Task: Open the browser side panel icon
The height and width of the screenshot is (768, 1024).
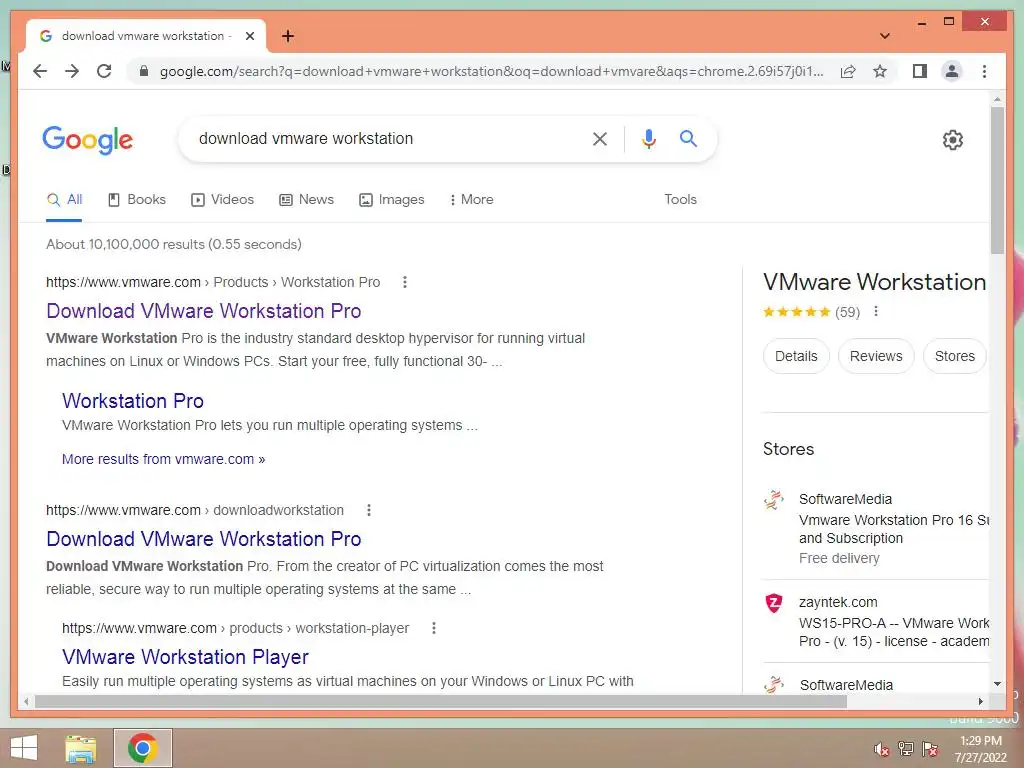Action: [x=920, y=71]
